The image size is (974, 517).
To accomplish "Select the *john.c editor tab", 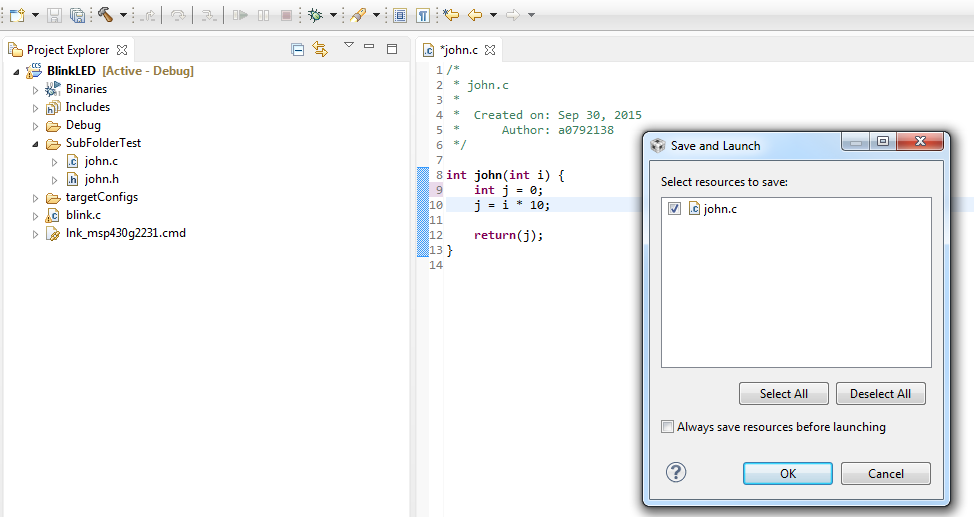I will coord(459,50).
